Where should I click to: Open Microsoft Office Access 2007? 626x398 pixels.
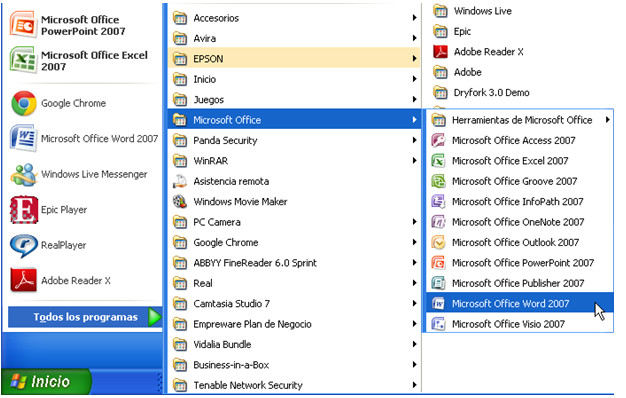point(519,141)
